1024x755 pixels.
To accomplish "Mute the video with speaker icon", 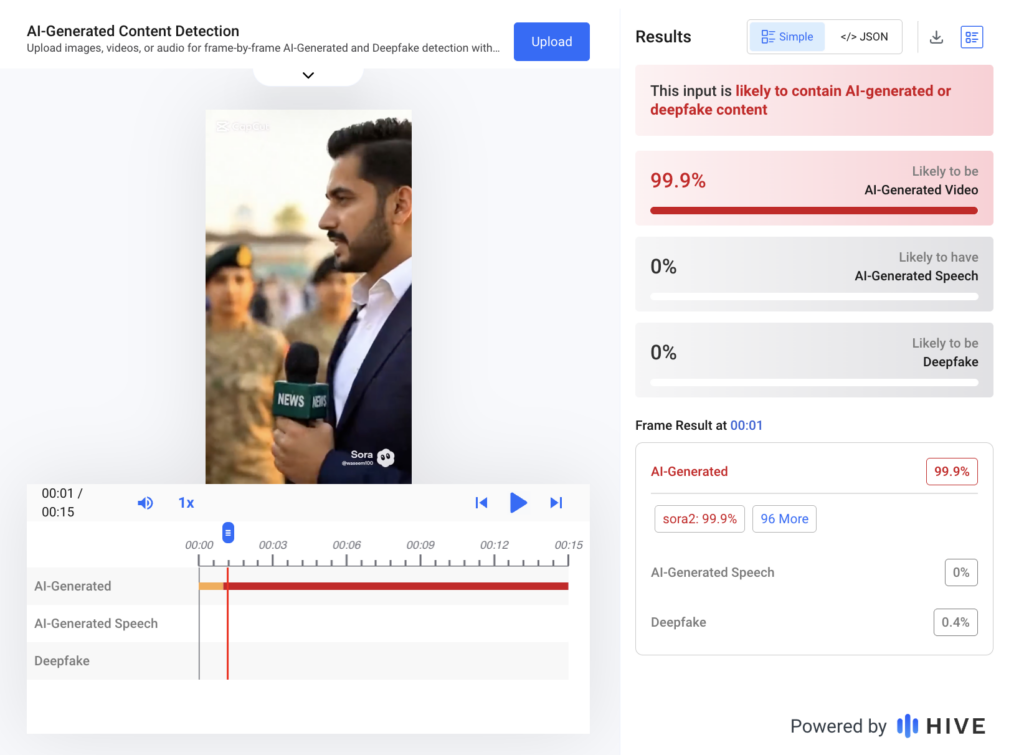I will pyautogui.click(x=145, y=503).
